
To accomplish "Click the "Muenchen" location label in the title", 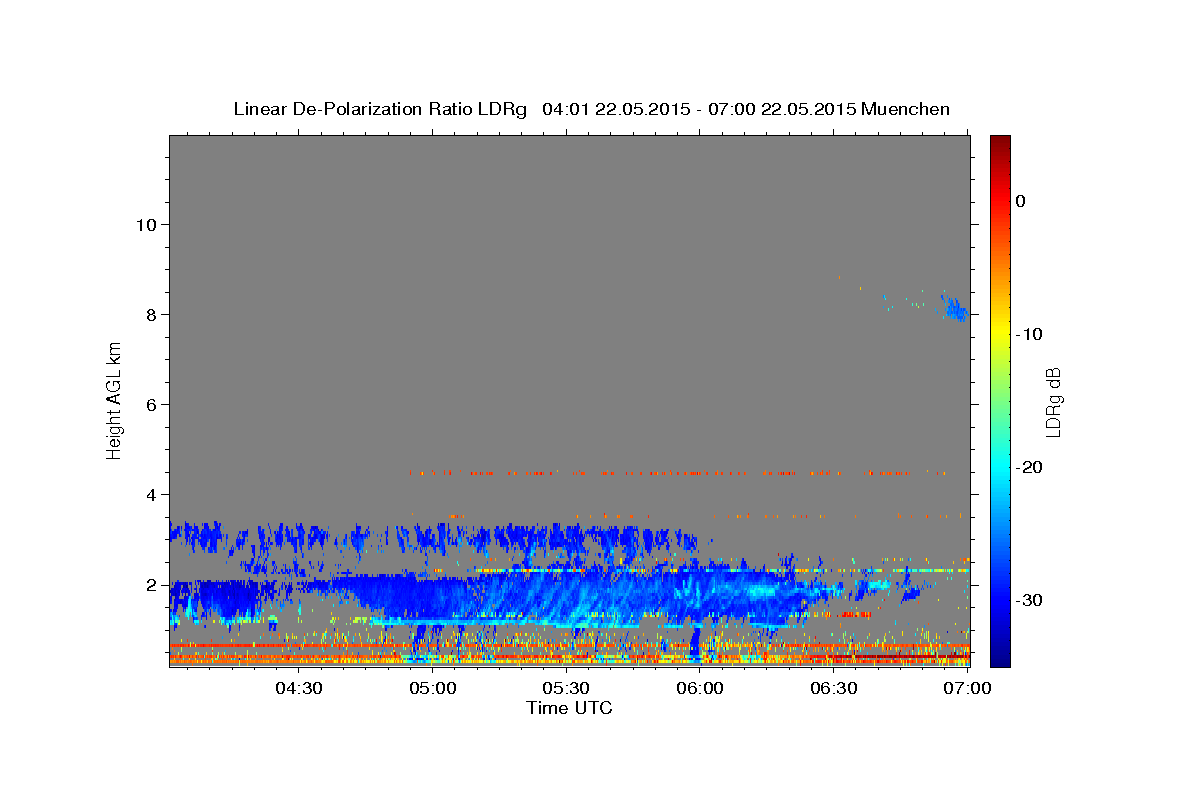I will 906,109.
